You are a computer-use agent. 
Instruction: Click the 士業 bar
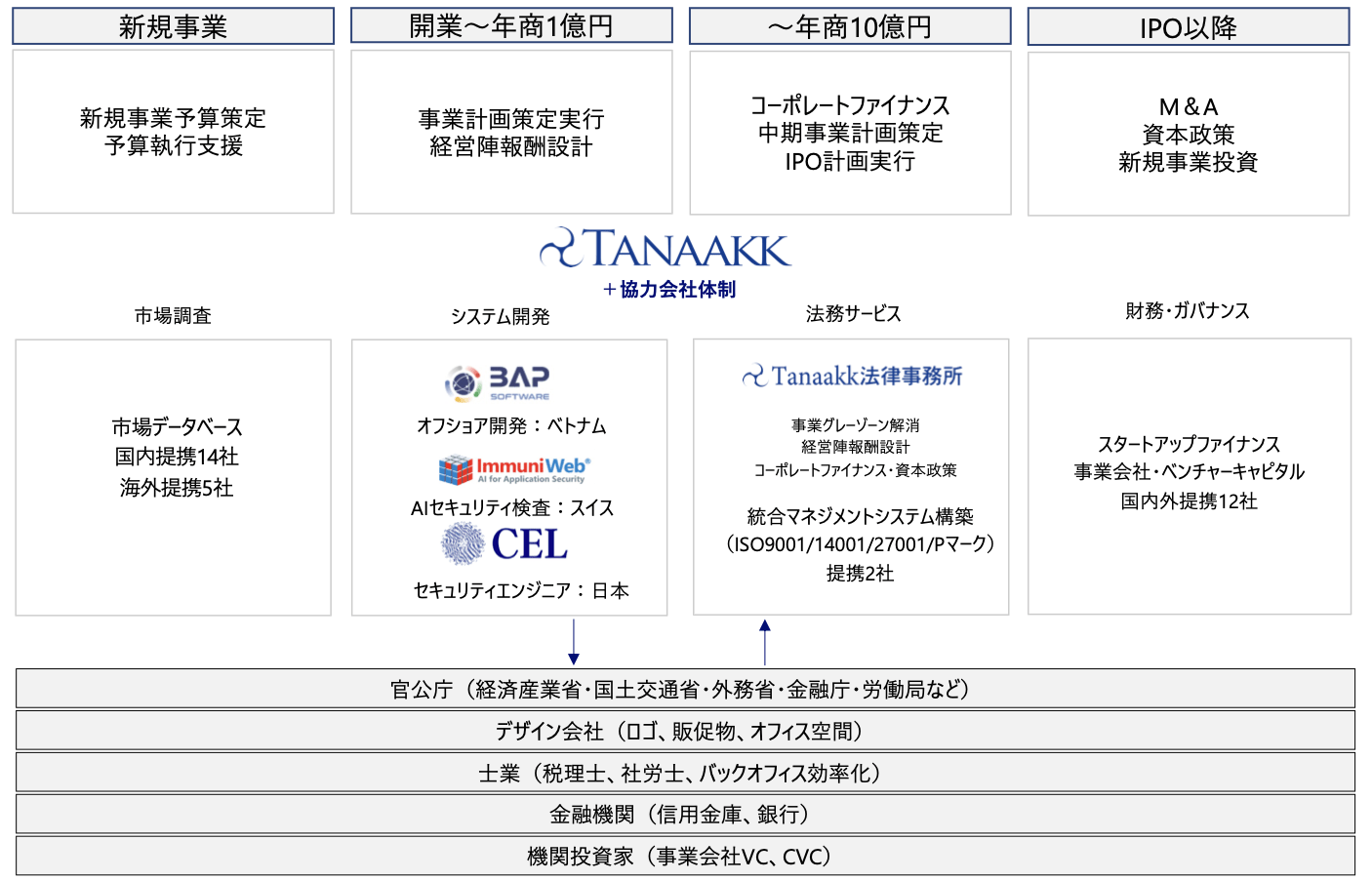pyautogui.click(x=685, y=773)
